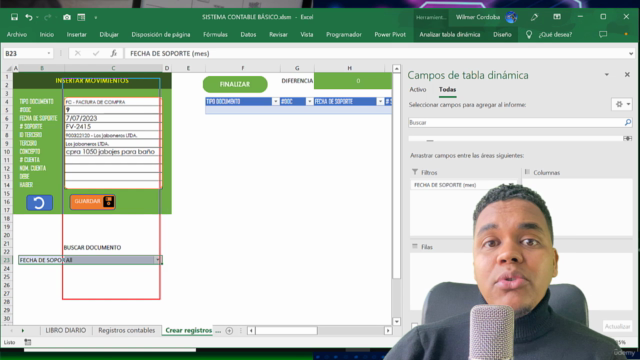The width and height of the screenshot is (640, 360).
Task: Confirm entry with the checkmark icon
Action: click(96, 53)
